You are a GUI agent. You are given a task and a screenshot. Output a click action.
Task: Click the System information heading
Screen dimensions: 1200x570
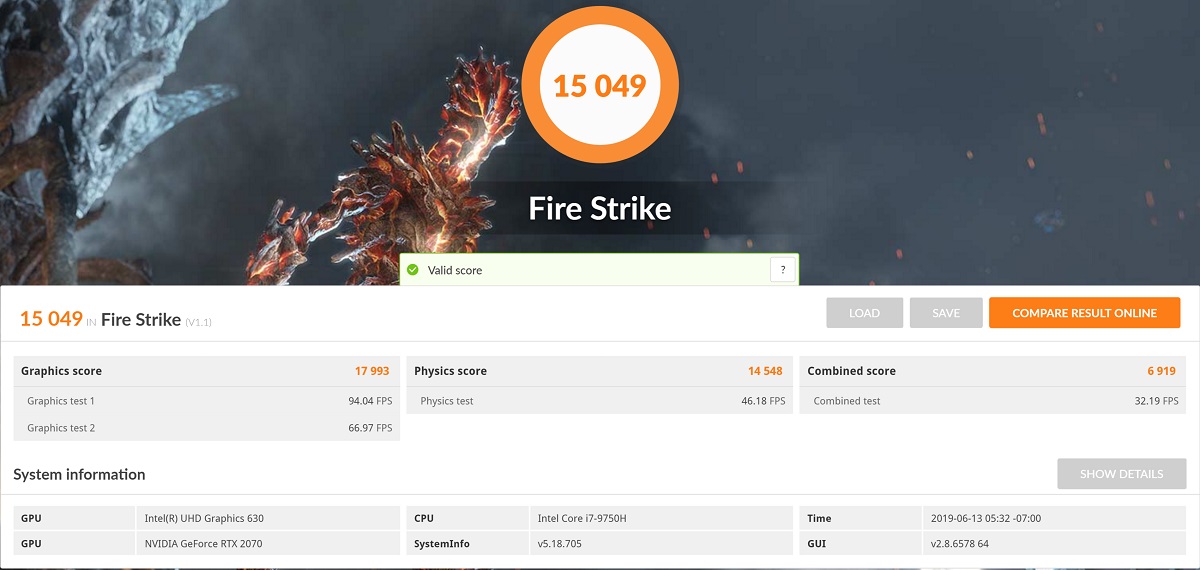coord(80,475)
